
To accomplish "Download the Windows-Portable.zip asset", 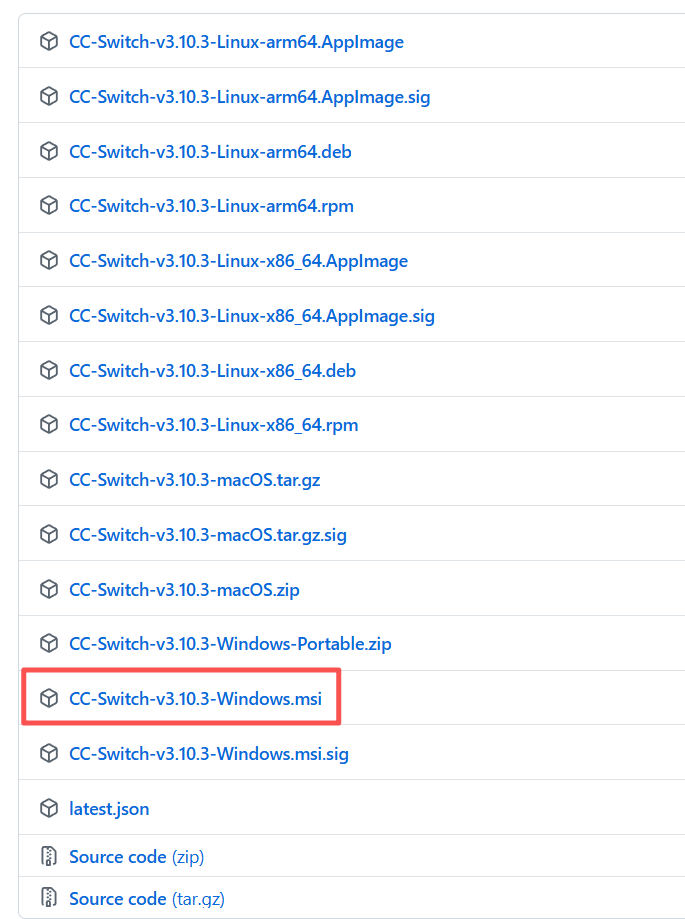I will click(x=230, y=644).
